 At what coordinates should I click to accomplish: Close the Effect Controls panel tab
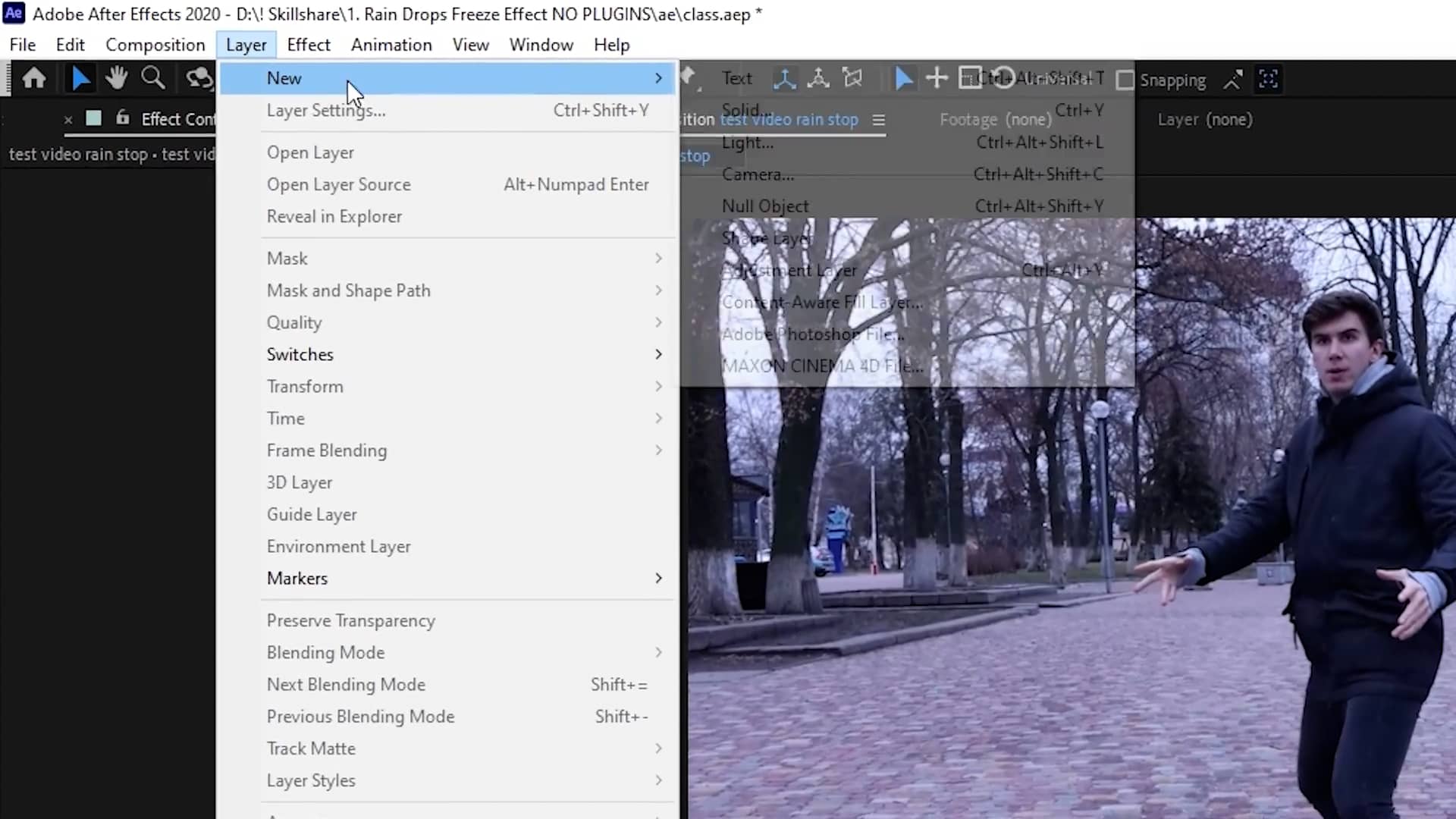tap(67, 119)
